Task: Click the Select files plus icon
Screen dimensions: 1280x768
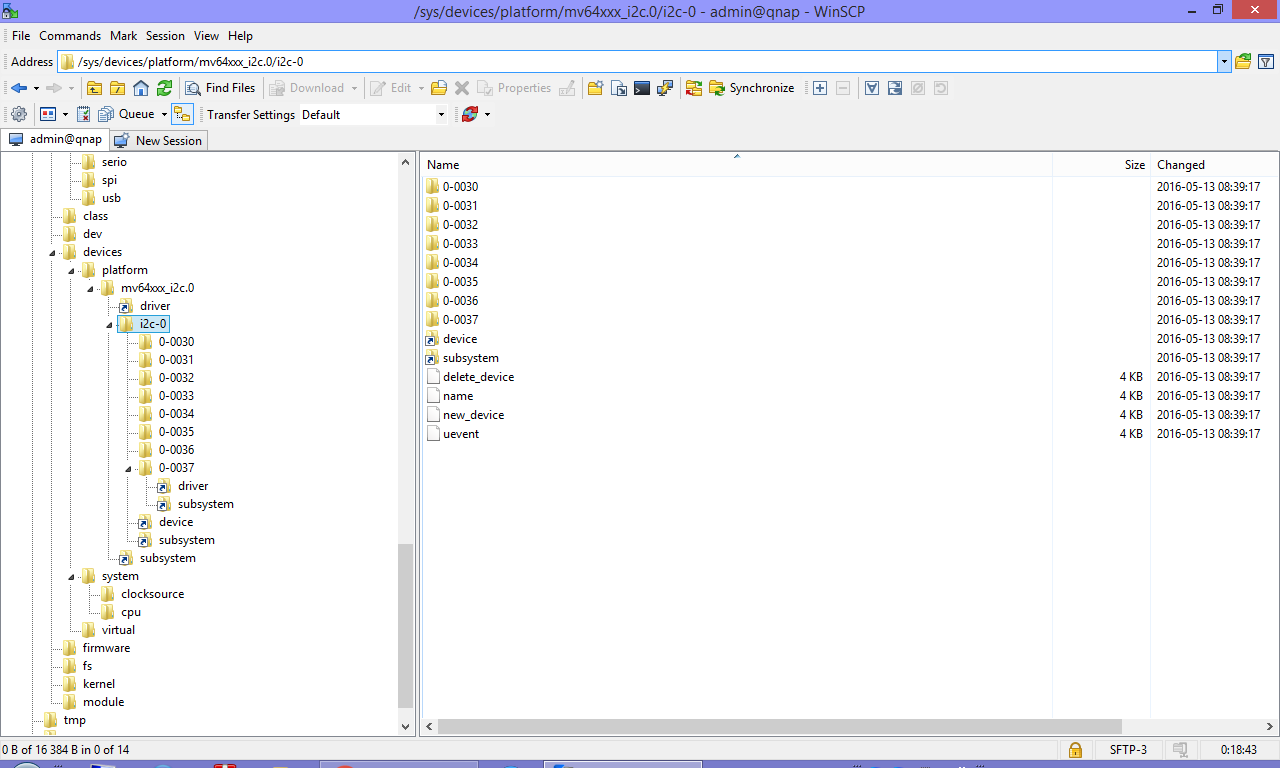Action: (820, 88)
